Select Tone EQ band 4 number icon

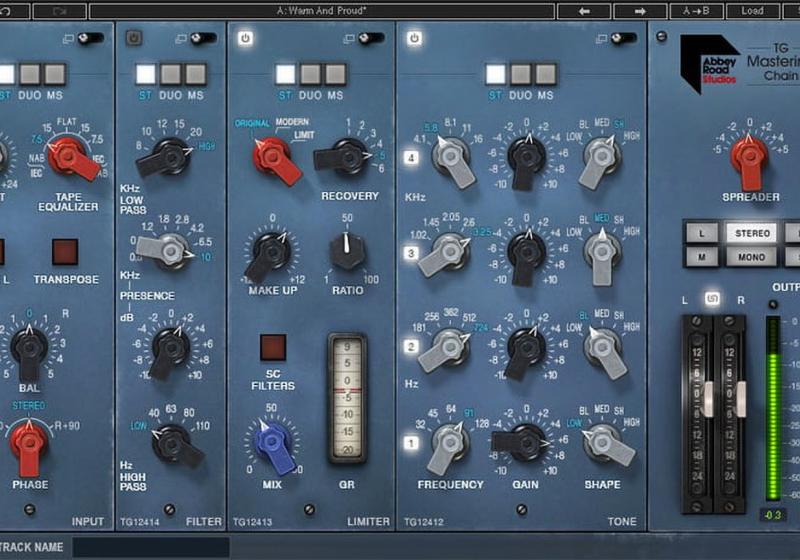pyautogui.click(x=410, y=157)
